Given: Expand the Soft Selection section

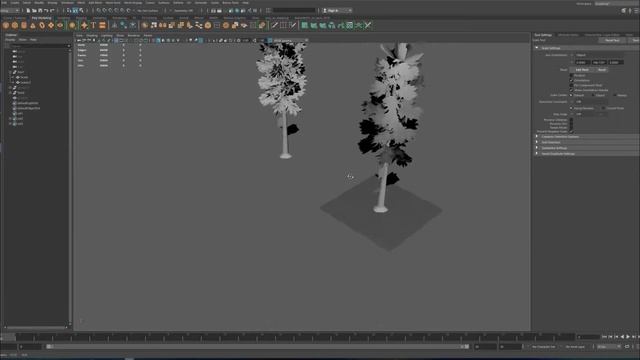Looking at the screenshot, I should pos(537,142).
